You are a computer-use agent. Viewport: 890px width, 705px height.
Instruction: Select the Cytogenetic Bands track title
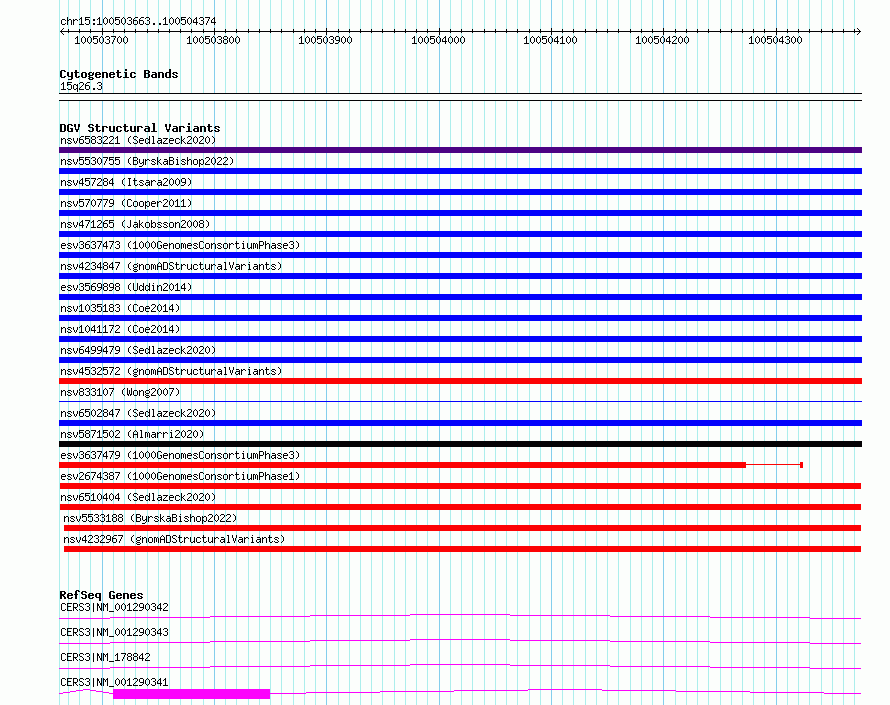pos(119,74)
